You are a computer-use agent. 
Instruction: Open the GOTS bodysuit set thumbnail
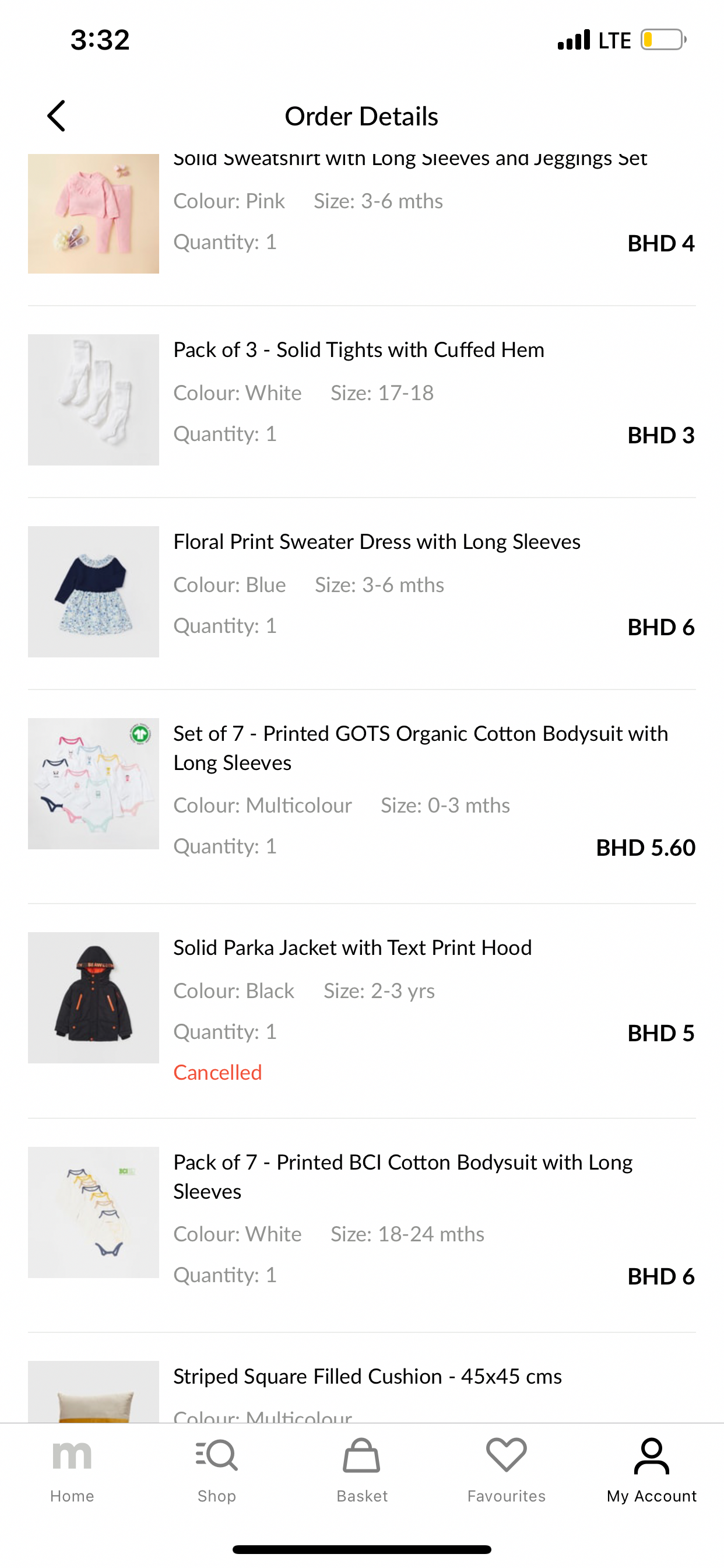(x=94, y=783)
